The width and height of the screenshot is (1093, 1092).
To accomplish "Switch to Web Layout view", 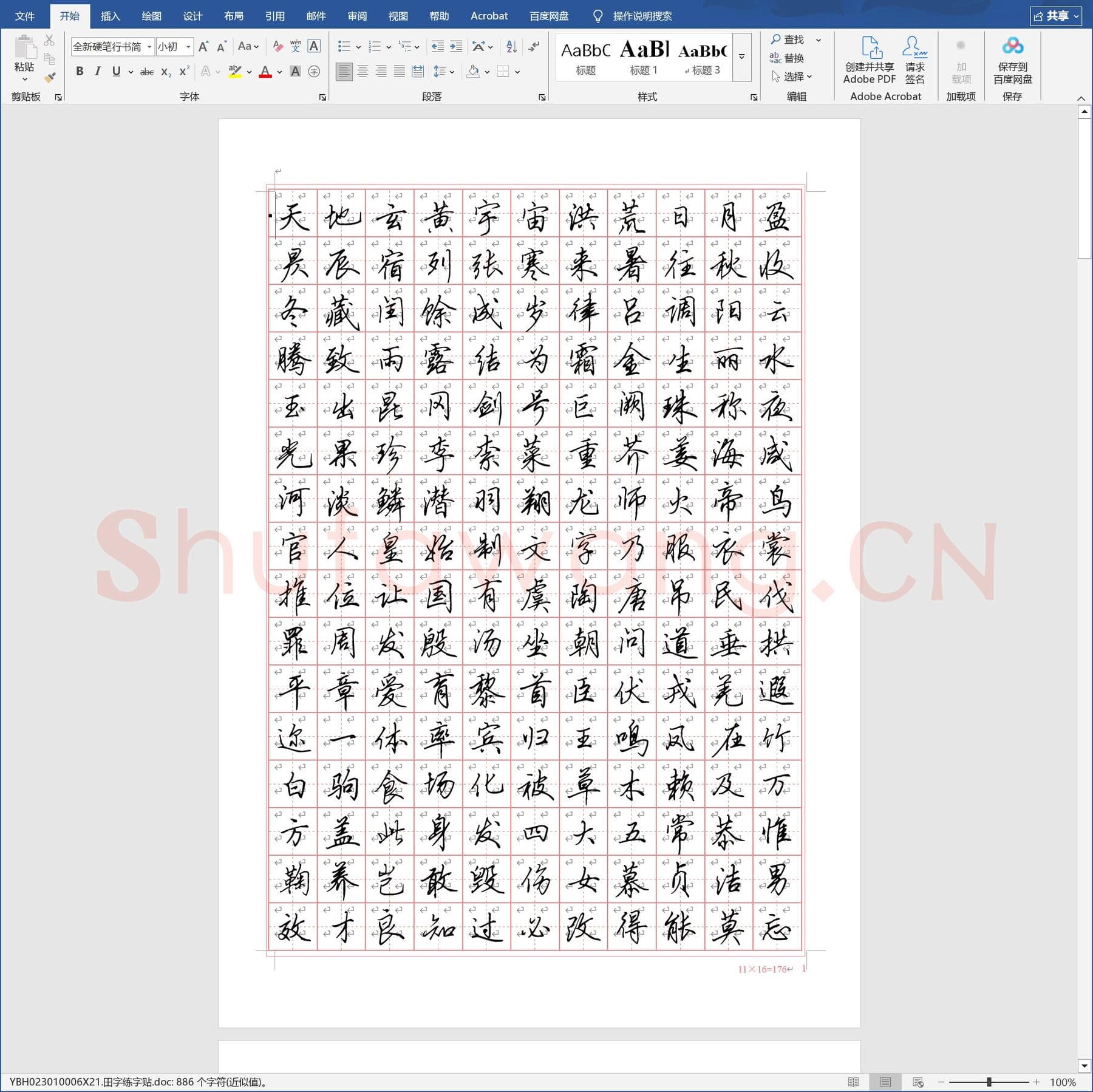I will pyautogui.click(x=918, y=1082).
